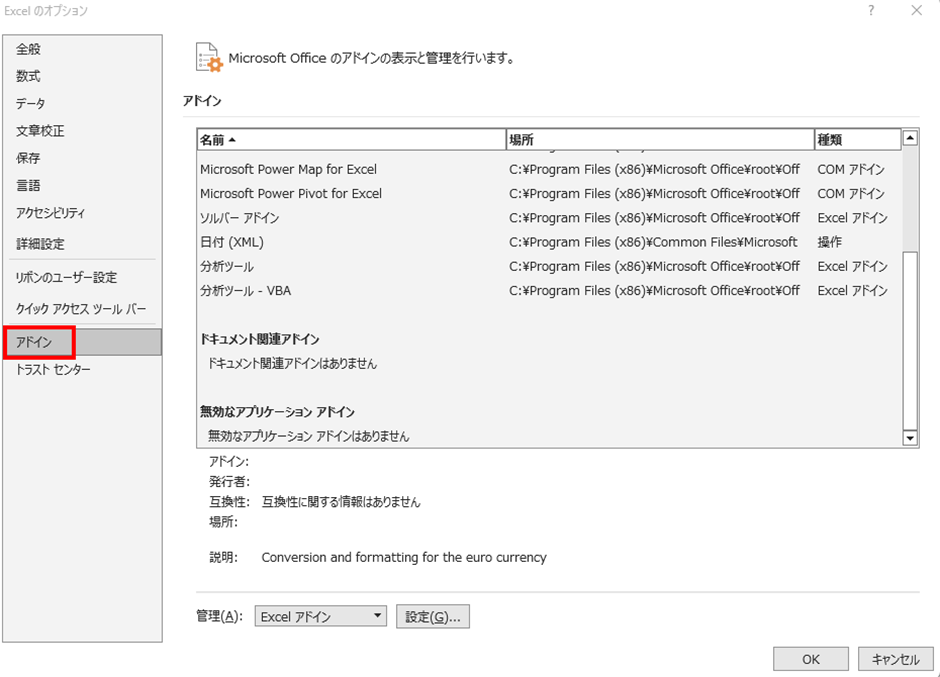
Task: Select the 分析ツール - VBA entry
Action: coord(246,291)
